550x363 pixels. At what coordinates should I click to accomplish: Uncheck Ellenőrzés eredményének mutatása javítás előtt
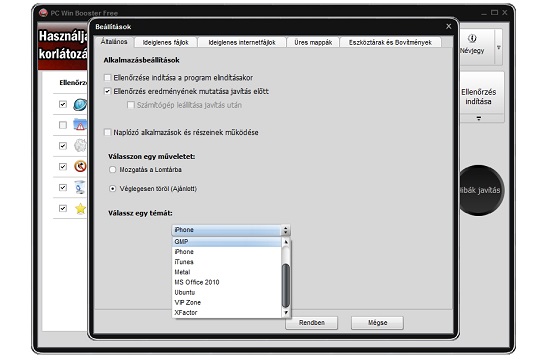point(108,91)
